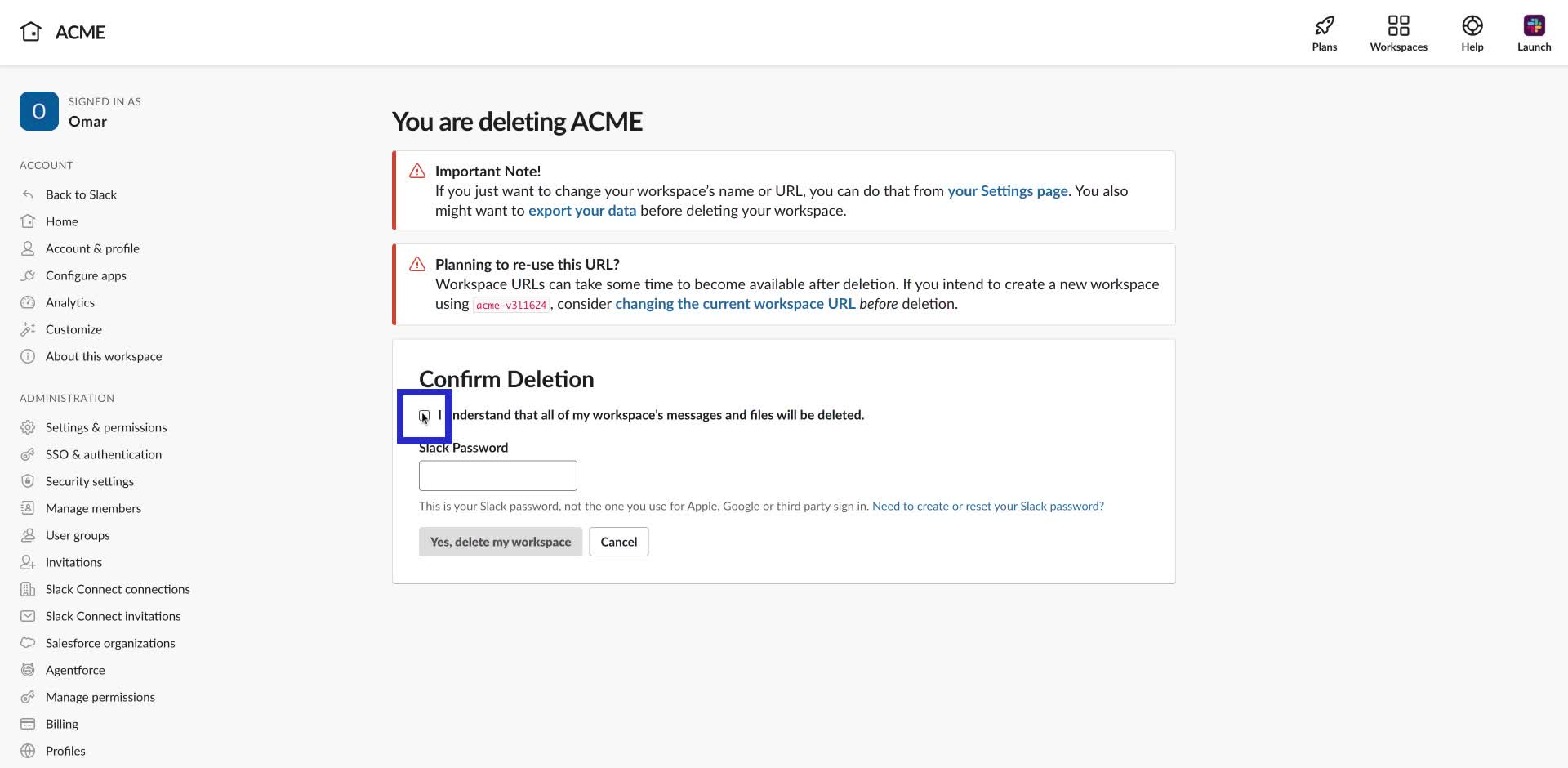The height and width of the screenshot is (768, 1568).
Task: Select the ACME home icon
Action: (30, 31)
